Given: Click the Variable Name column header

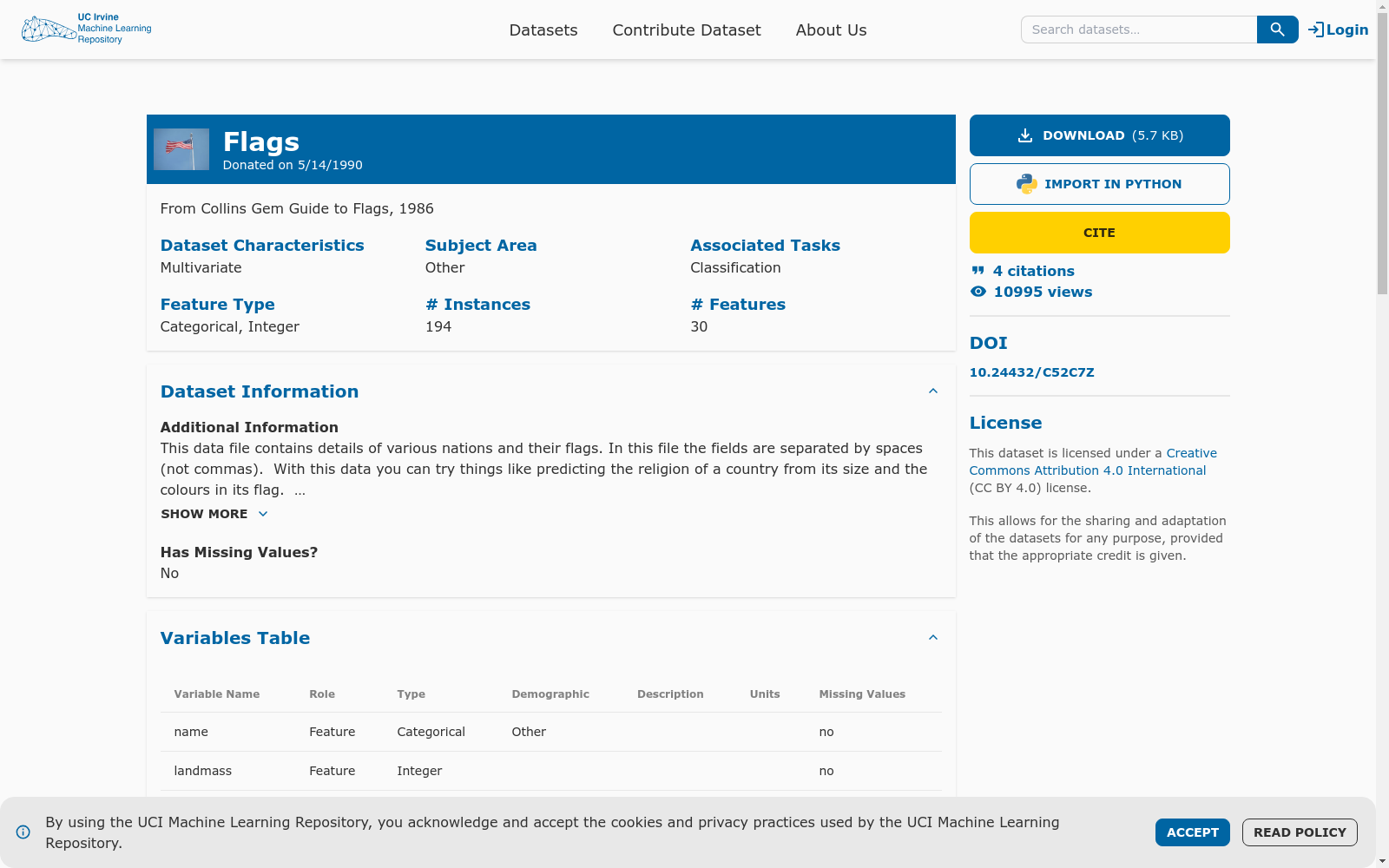Looking at the screenshot, I should click(x=217, y=694).
